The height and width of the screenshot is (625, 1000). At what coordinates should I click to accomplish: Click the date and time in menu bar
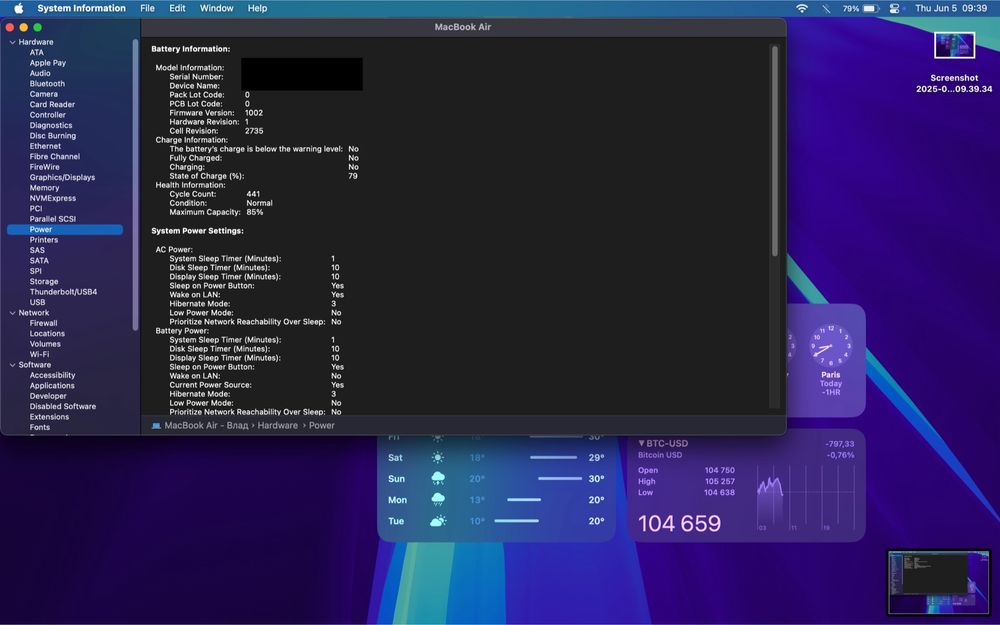pyautogui.click(x=951, y=8)
